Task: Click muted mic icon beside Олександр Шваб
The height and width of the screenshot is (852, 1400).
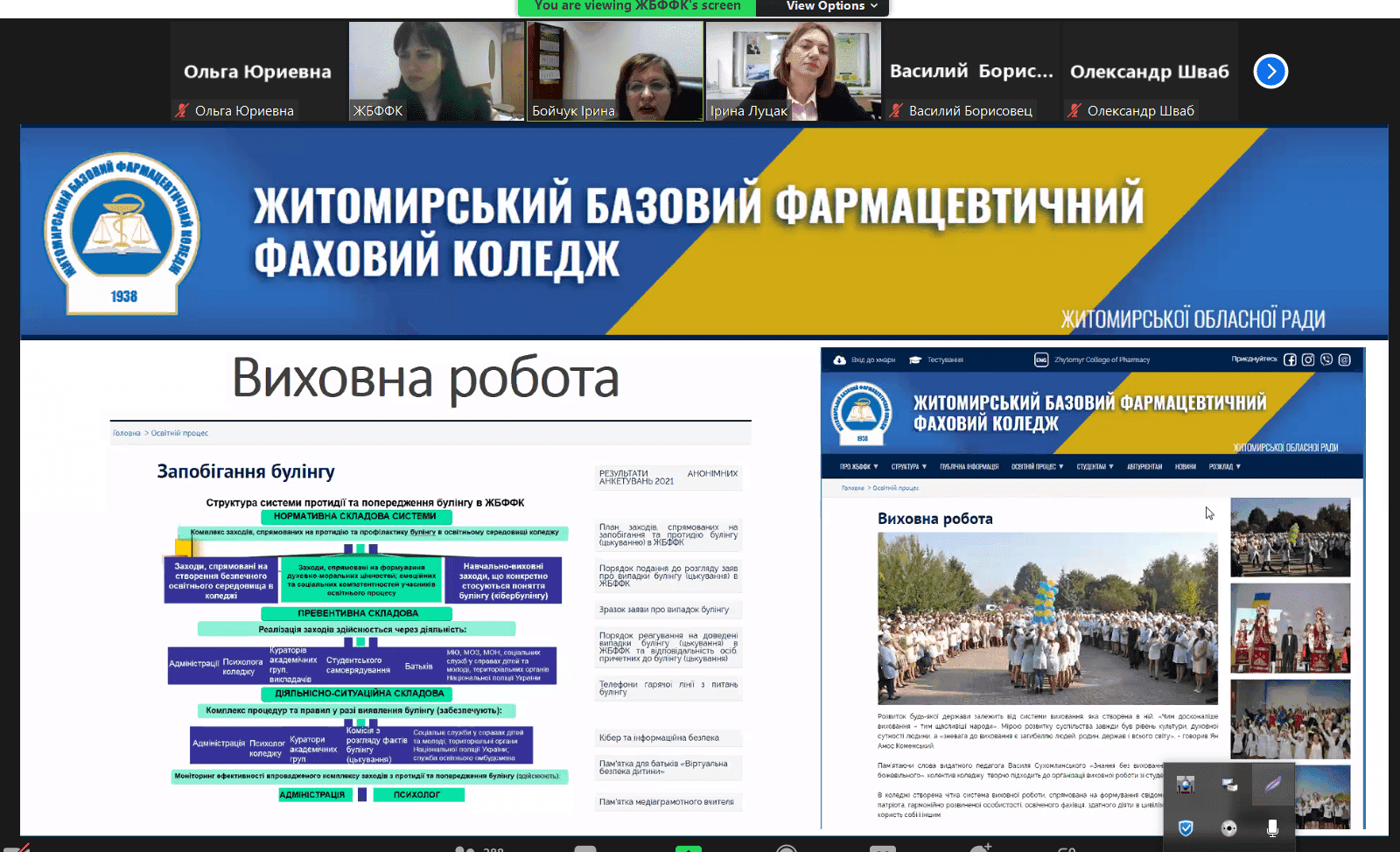Action: tap(1074, 110)
